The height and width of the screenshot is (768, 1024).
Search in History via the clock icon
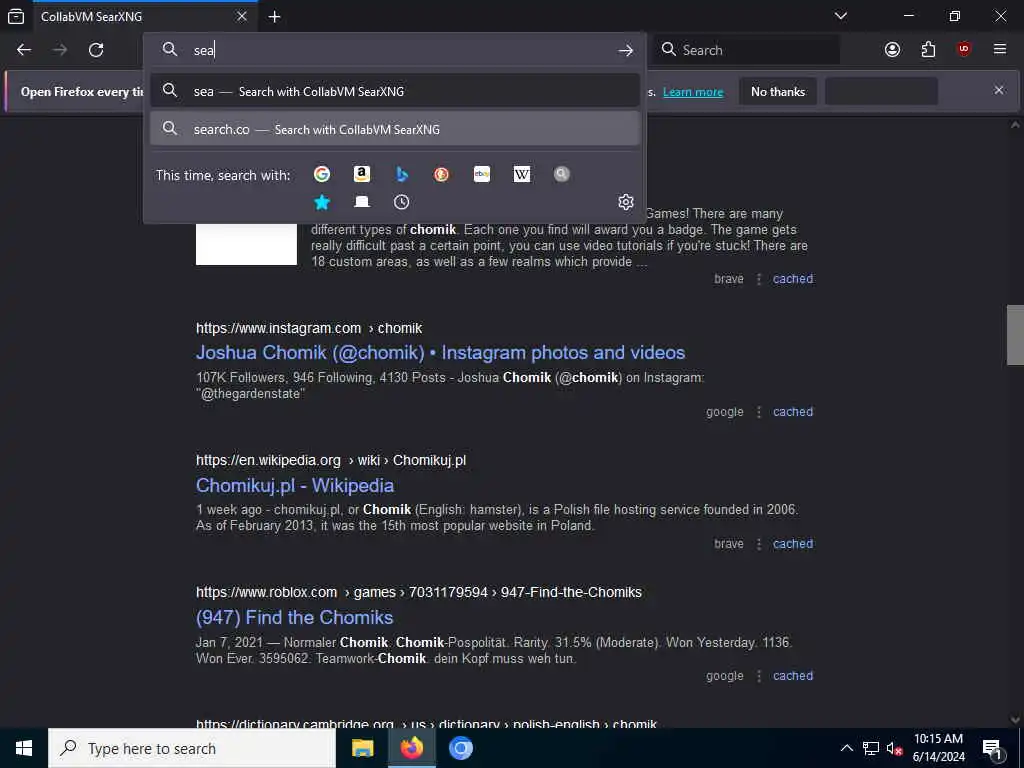point(402,202)
